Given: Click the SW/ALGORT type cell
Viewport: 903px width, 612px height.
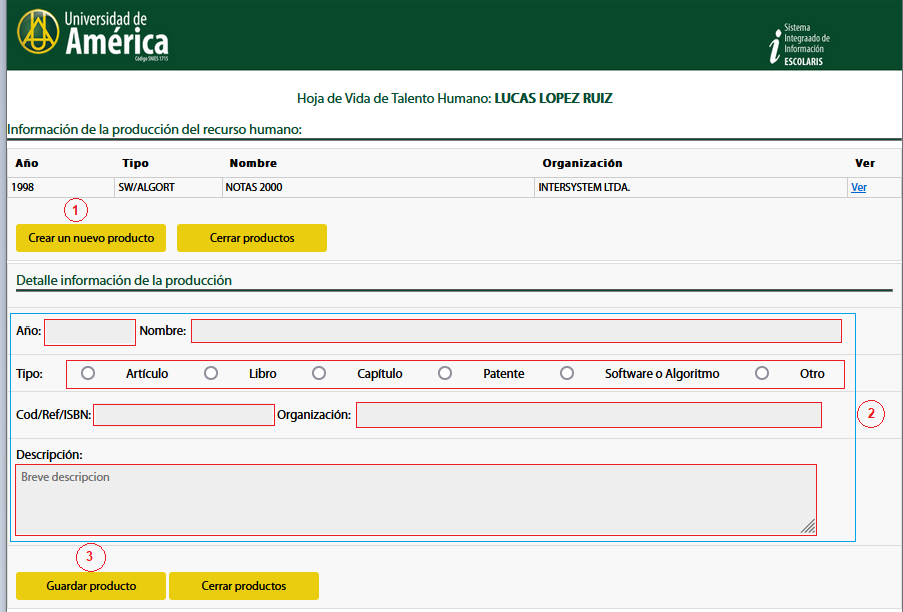Looking at the screenshot, I should coord(168,187).
